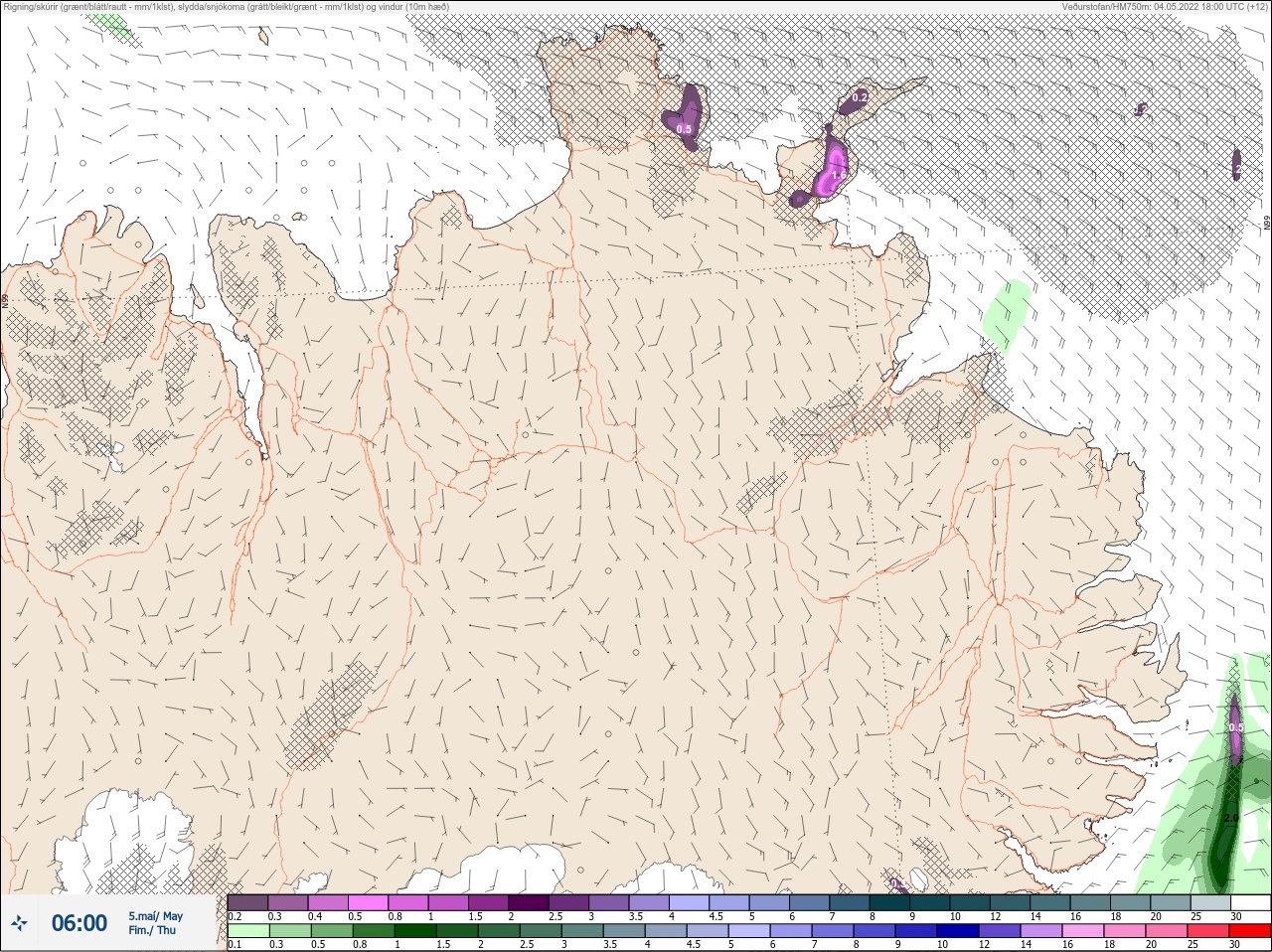Click the 'Rigning/skúrir' map title text

pos(29,6)
